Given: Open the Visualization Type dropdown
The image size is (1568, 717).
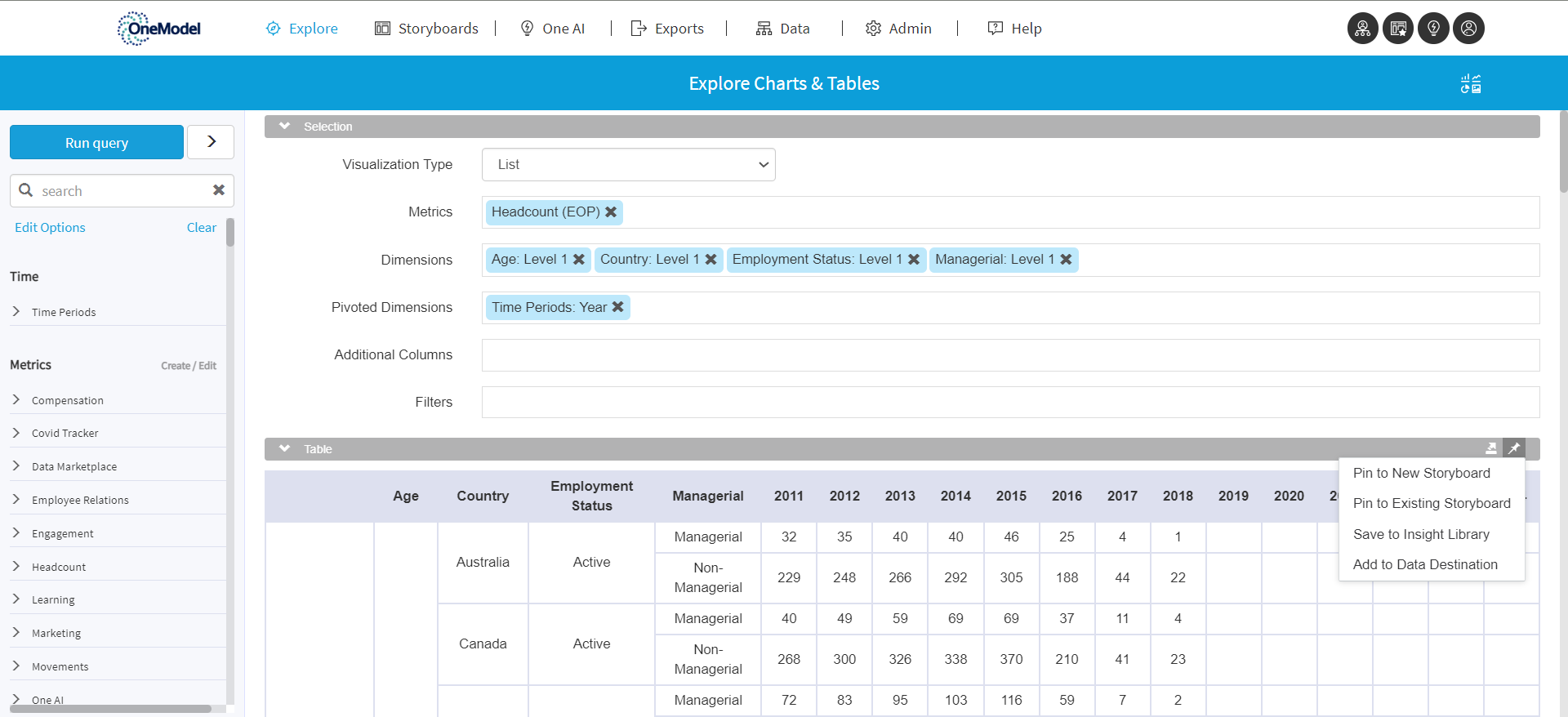Looking at the screenshot, I should coord(628,165).
